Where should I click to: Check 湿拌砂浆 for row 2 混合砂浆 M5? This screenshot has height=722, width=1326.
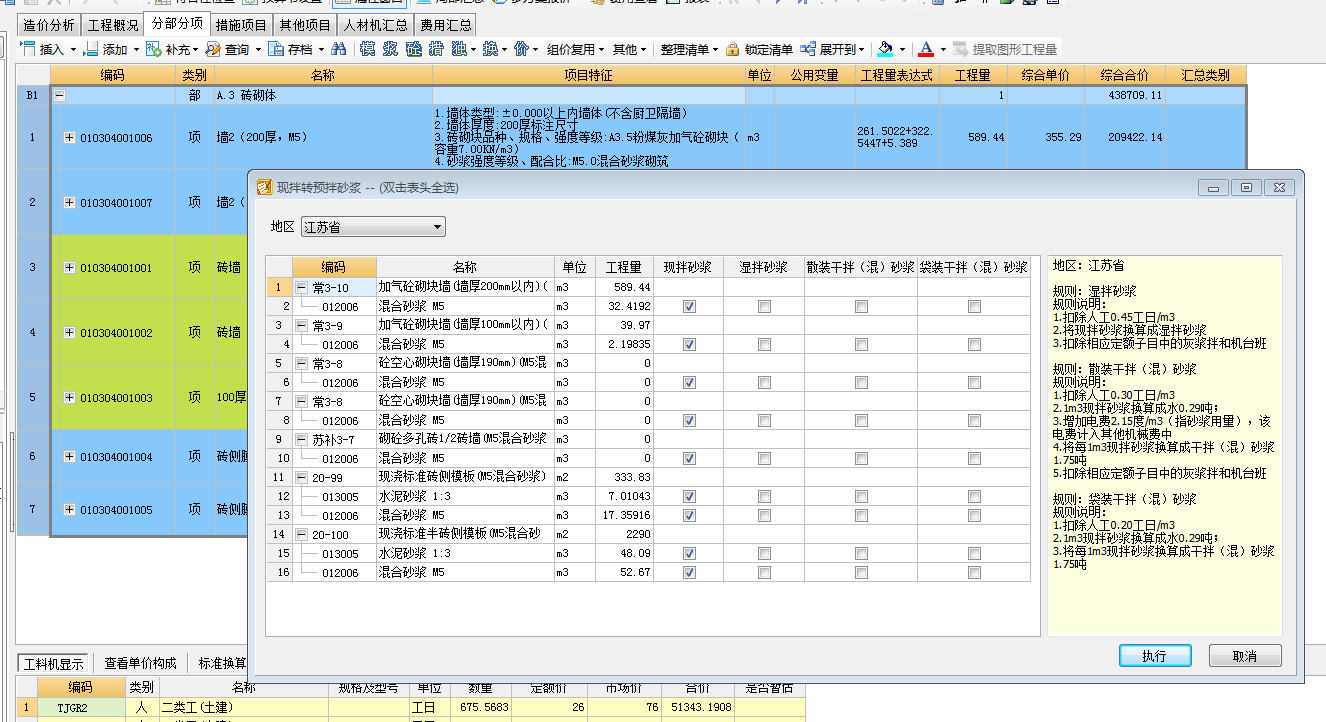point(764,307)
